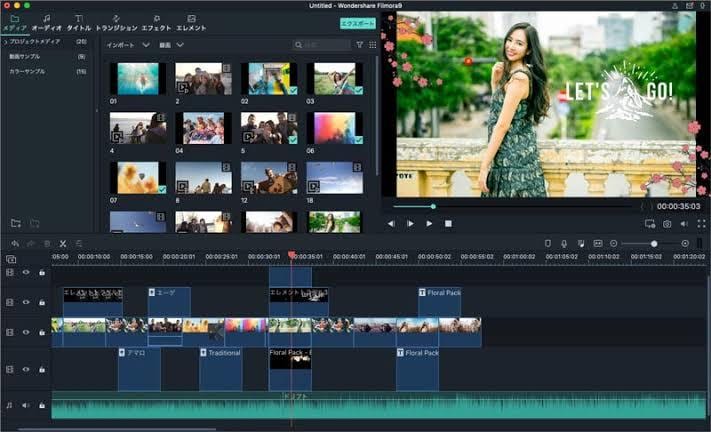Click the 00:00:35:03 timecode display
The image size is (711, 432).
[678, 206]
